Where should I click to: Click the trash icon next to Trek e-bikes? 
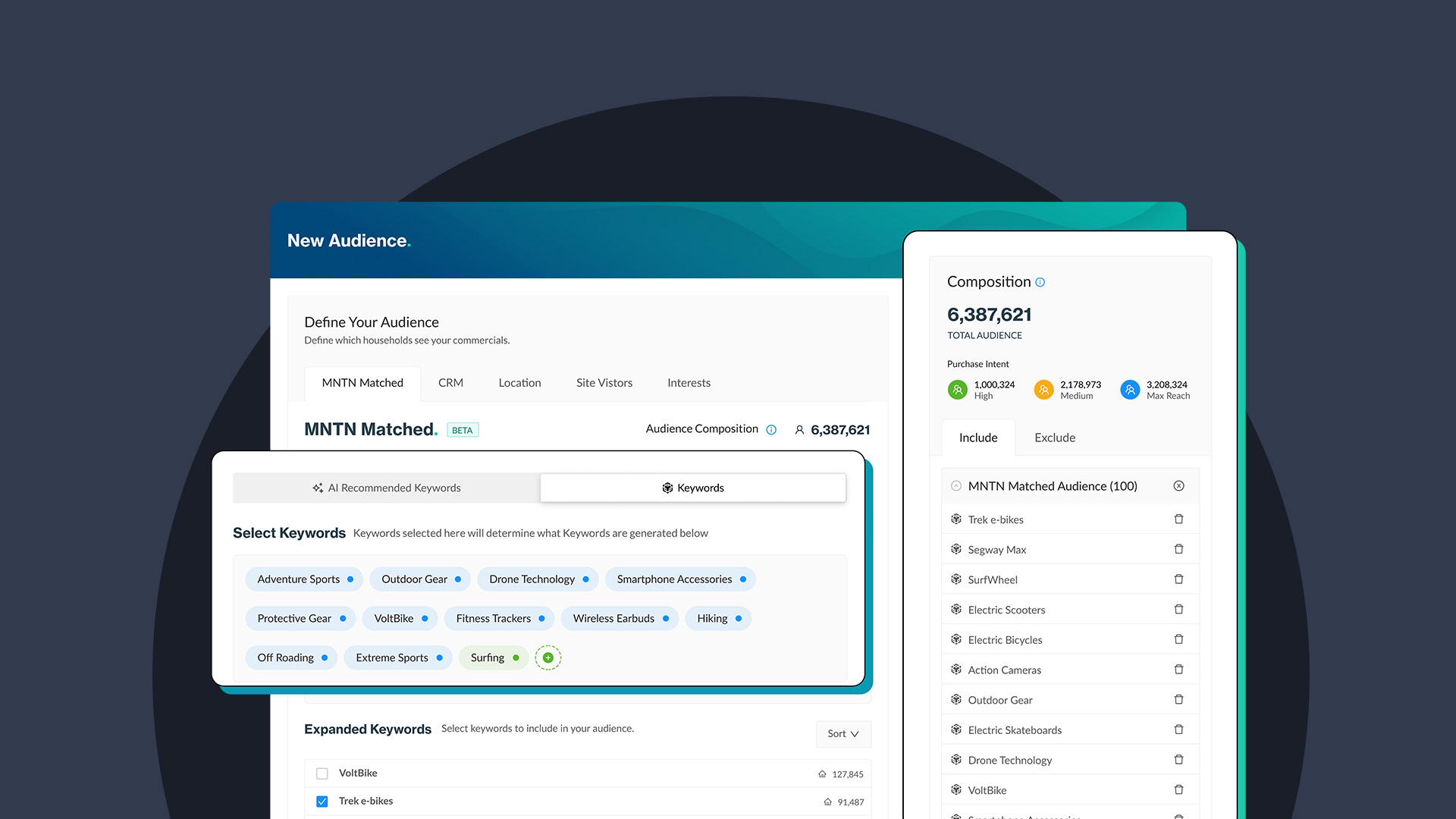click(1178, 519)
